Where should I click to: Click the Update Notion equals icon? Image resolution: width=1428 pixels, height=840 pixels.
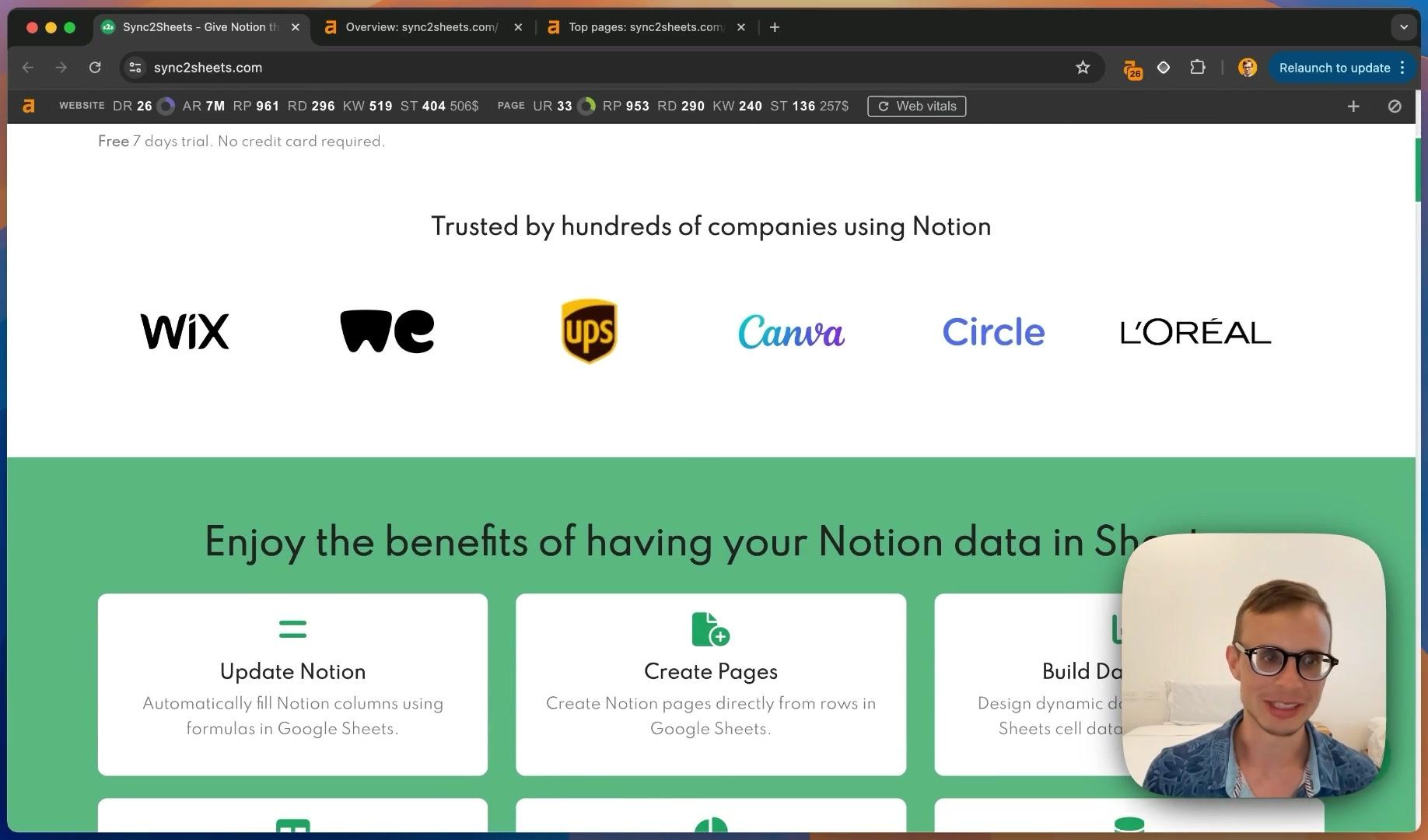tap(292, 628)
